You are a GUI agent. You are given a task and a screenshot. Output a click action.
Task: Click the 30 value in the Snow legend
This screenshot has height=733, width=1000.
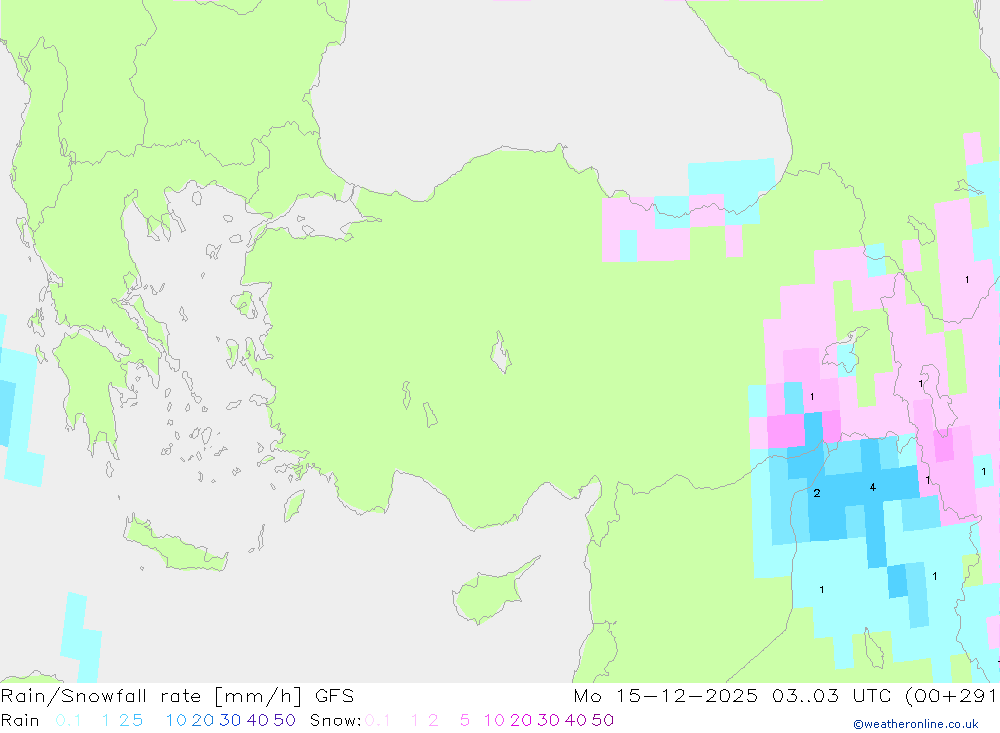click(548, 720)
